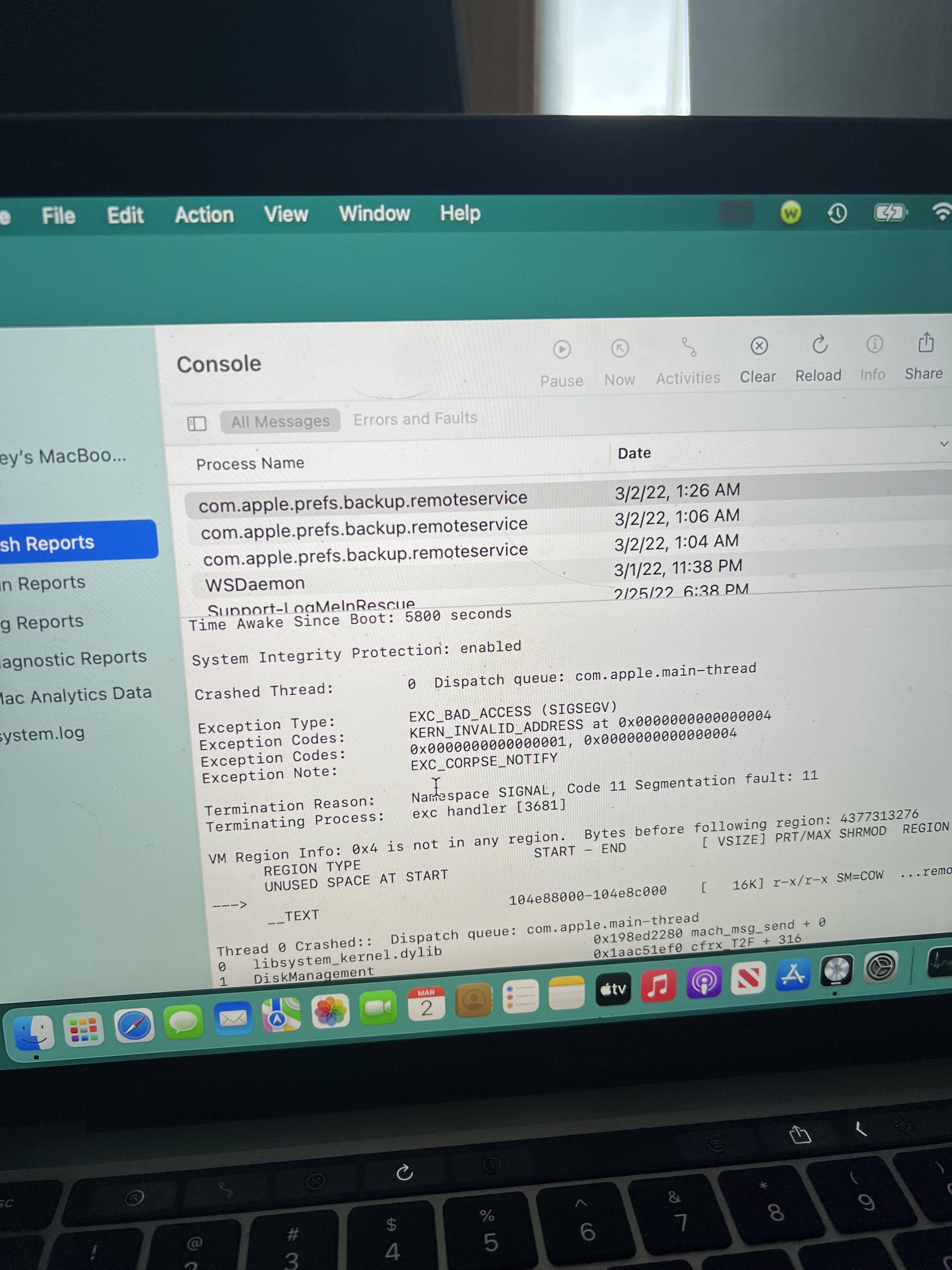The image size is (952, 1270).
Task: Reload the report list
Action: click(819, 345)
